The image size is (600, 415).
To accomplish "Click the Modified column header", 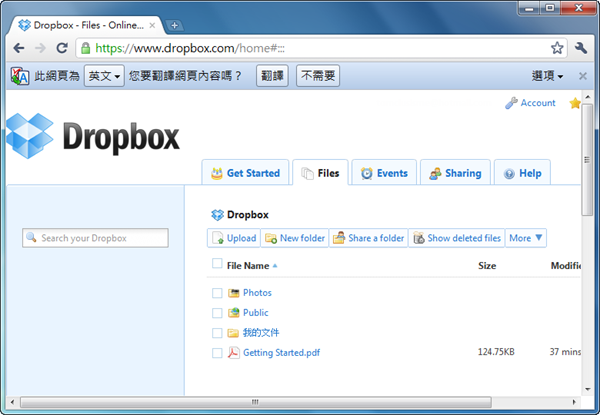I will click(x=566, y=265).
